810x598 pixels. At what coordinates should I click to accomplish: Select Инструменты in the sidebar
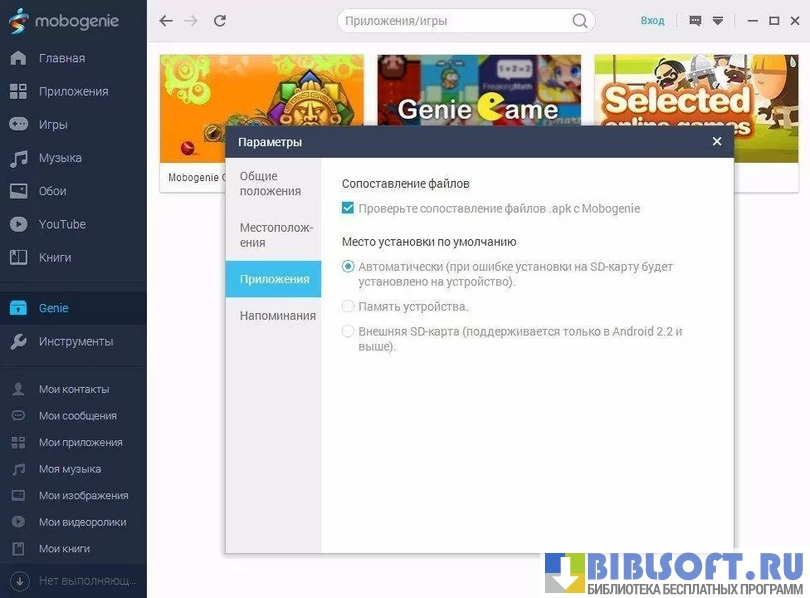[x=75, y=341]
